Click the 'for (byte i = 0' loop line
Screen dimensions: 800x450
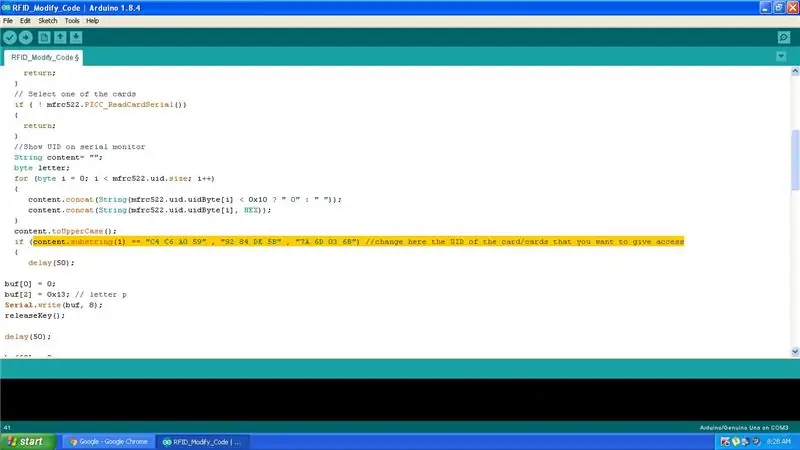[114, 179]
